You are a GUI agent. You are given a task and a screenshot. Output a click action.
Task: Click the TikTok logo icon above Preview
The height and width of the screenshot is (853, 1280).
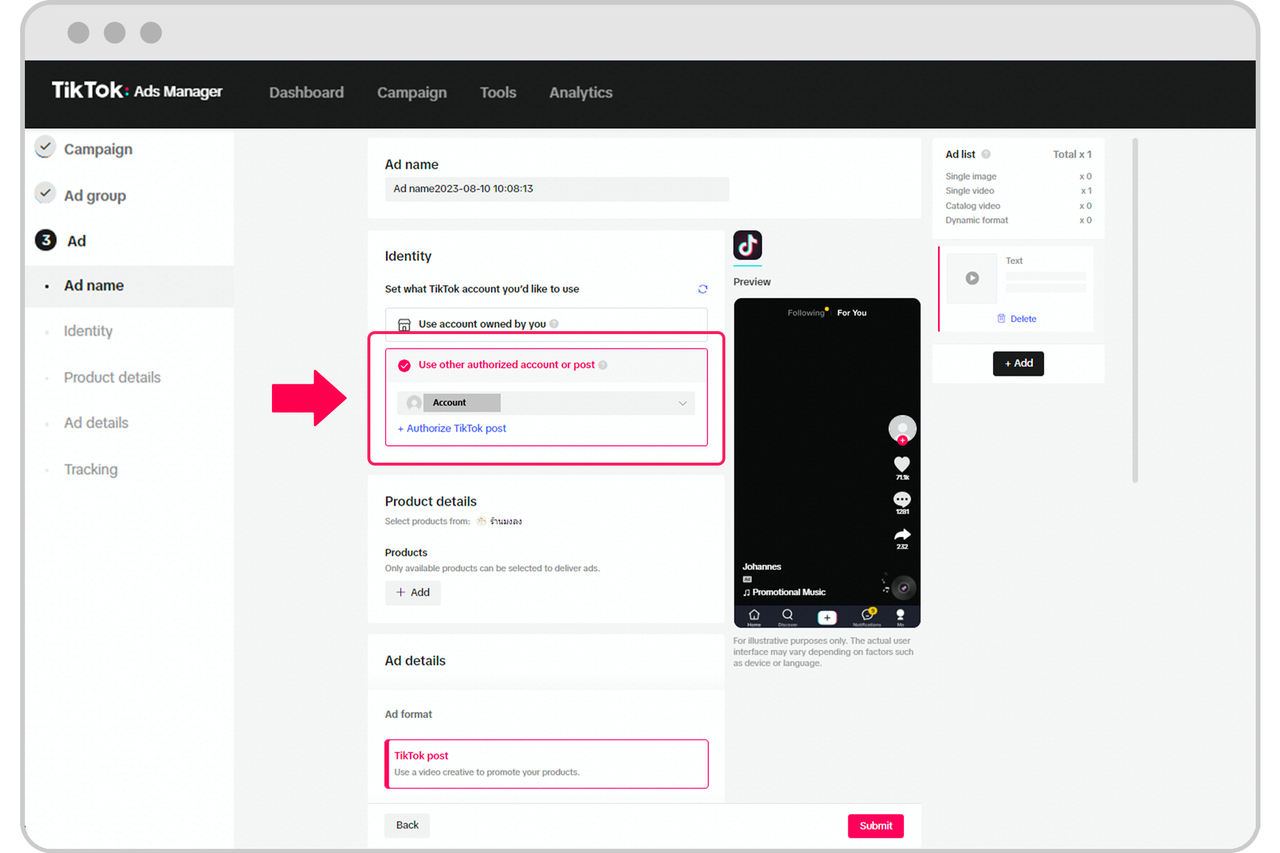point(747,245)
